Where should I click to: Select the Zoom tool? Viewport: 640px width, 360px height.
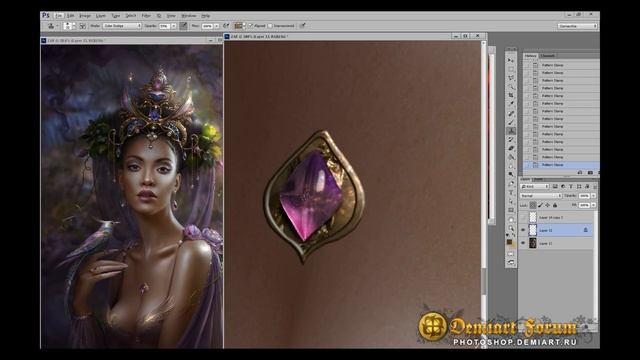coord(511,228)
